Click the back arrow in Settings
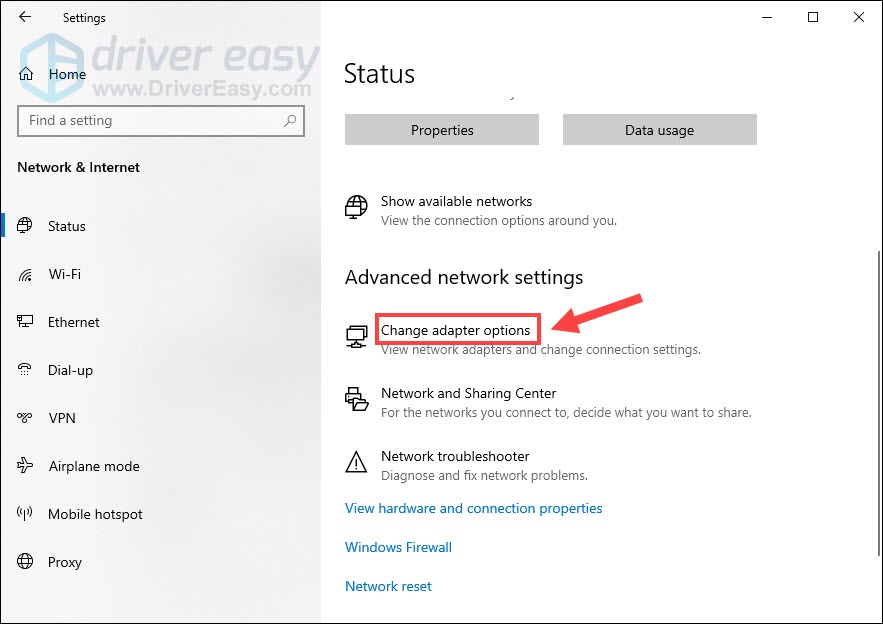This screenshot has width=883, height=624. click(x=25, y=17)
